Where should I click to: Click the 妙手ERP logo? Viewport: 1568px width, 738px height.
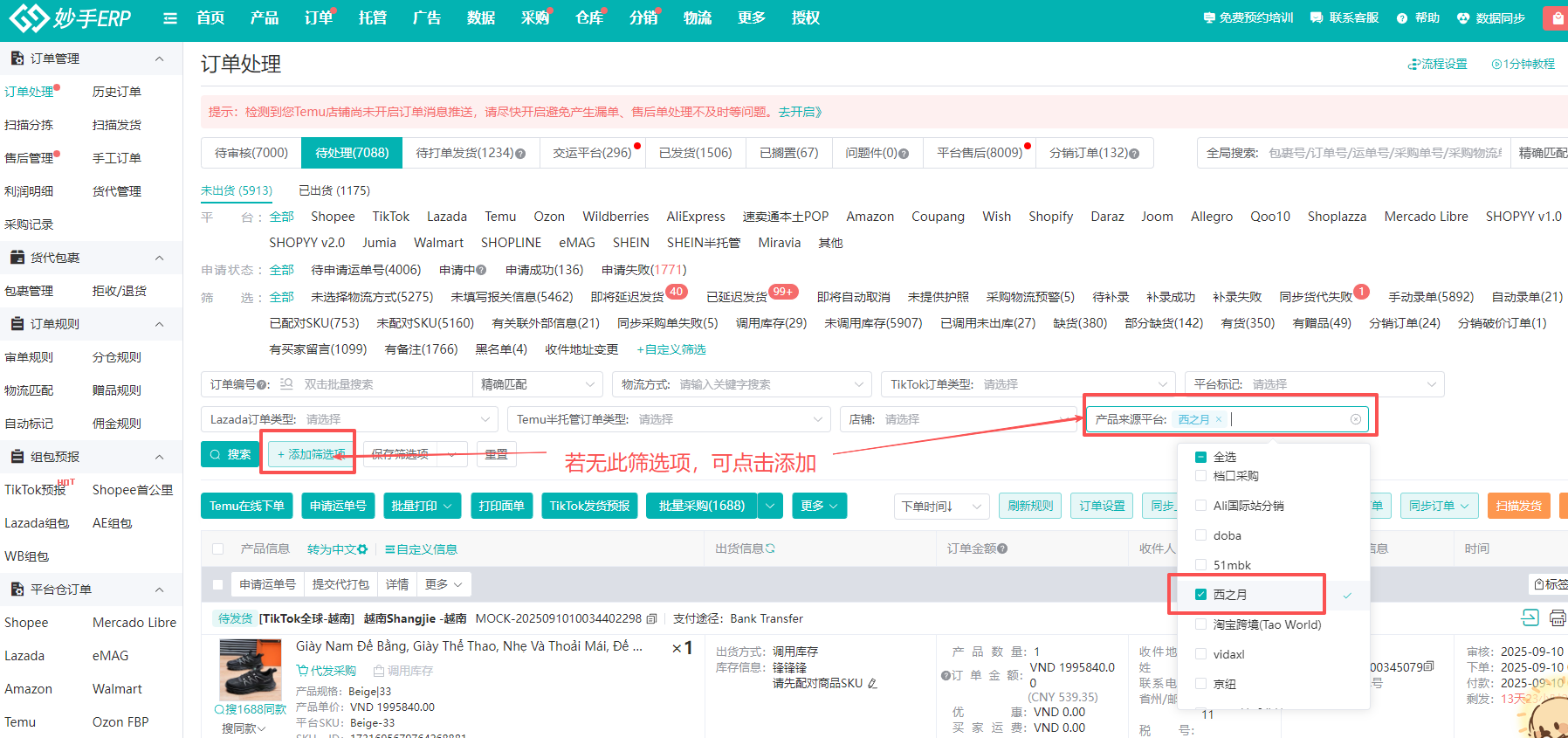(70, 17)
